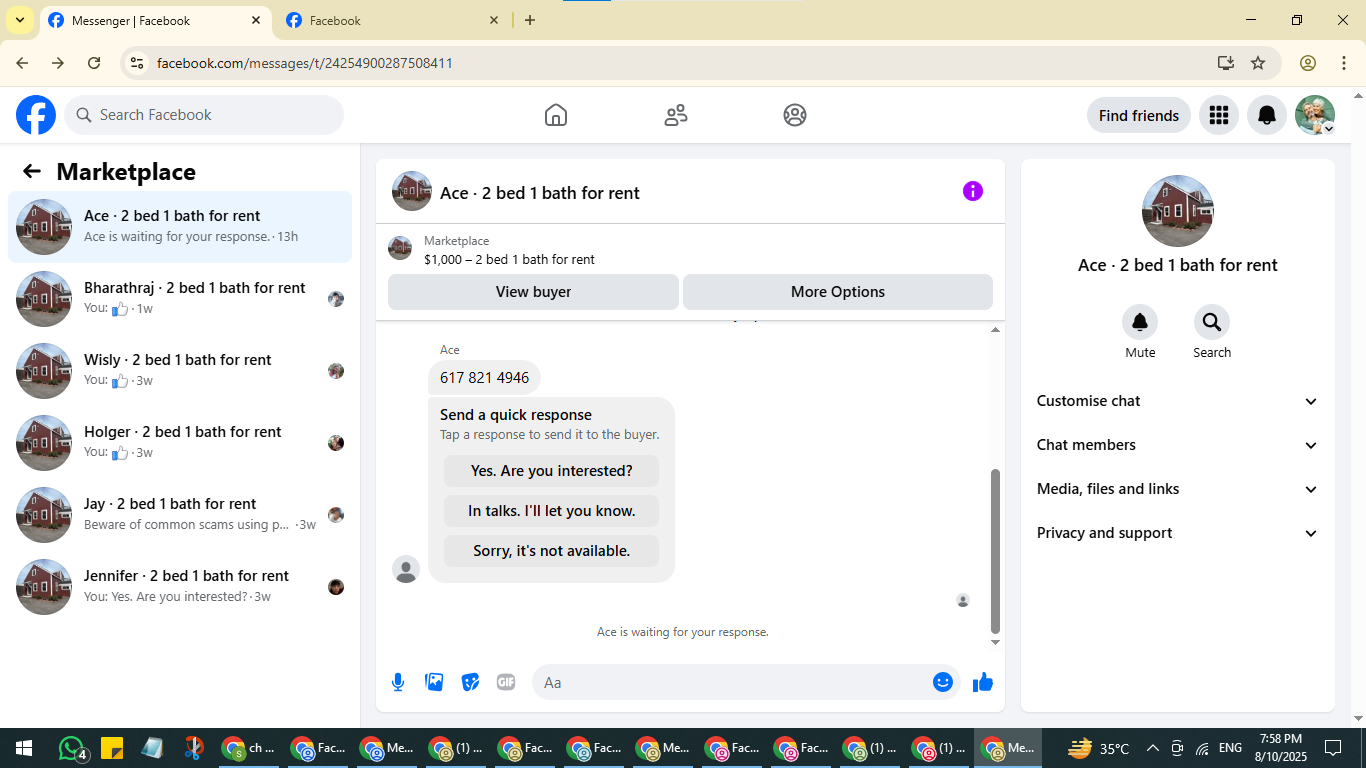Open the emoji picker
The height and width of the screenshot is (768, 1366).
click(943, 682)
